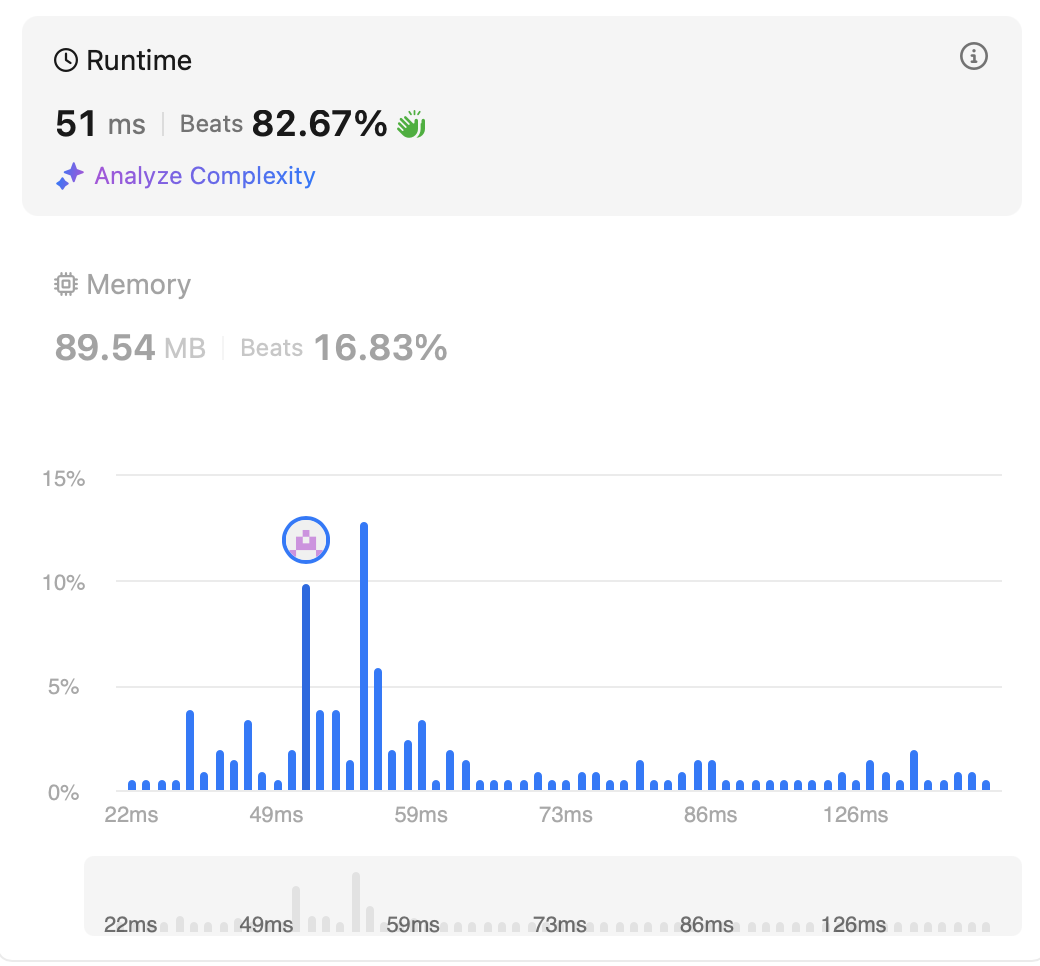The width and height of the screenshot is (1040, 966).
Task: Click the 73ms label in the overview strip
Action: 561,924
